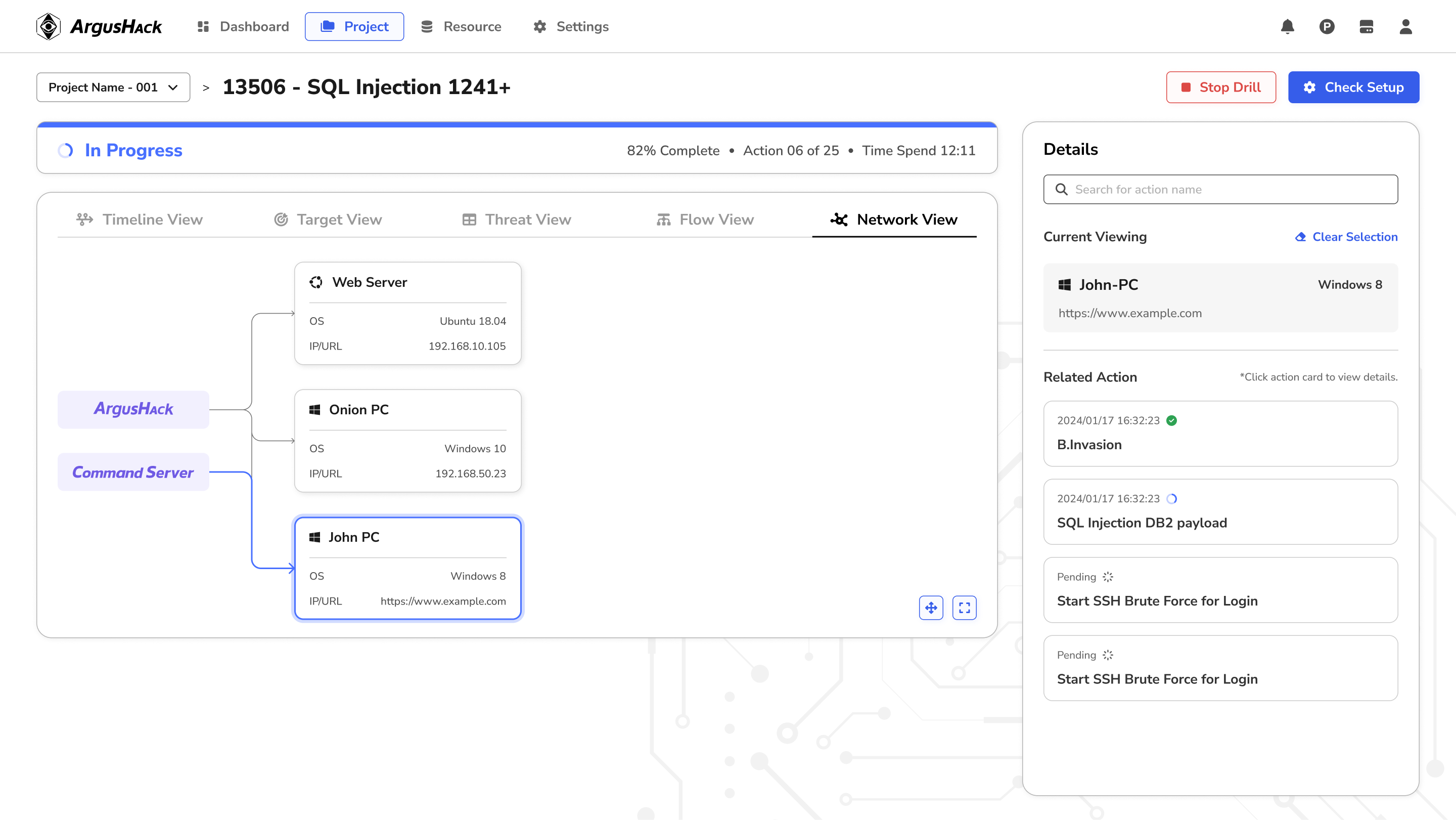Click the pending spinner on first SSH Brute Force card
This screenshot has width=1456, height=820.
click(x=1108, y=577)
